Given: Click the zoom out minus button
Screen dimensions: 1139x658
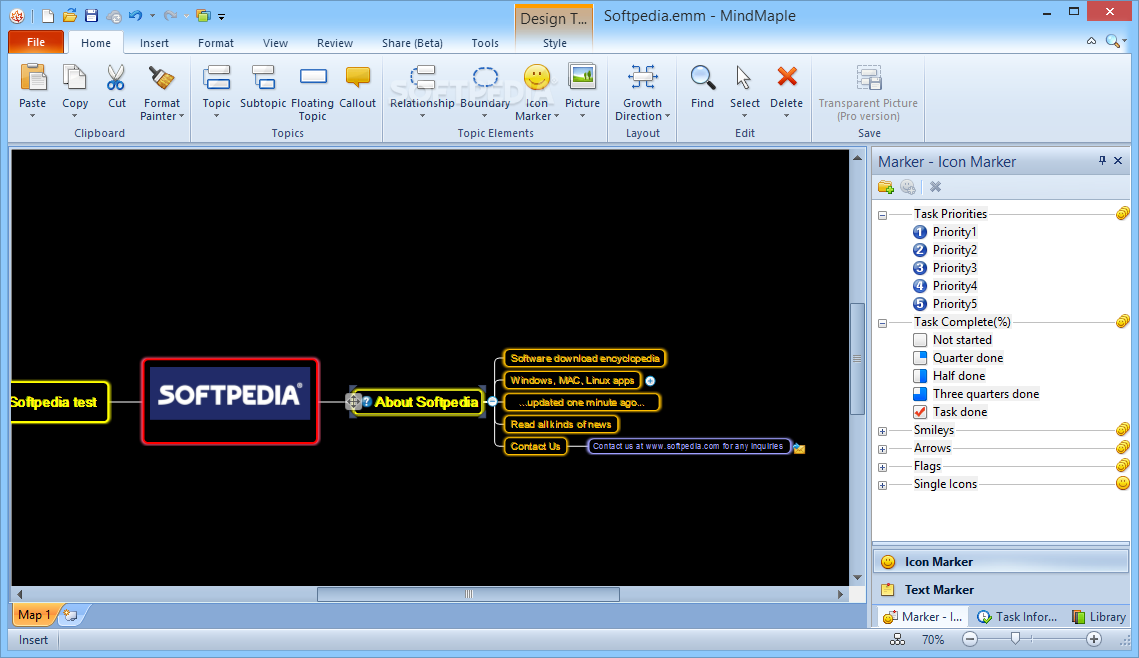Looking at the screenshot, I should [970, 639].
